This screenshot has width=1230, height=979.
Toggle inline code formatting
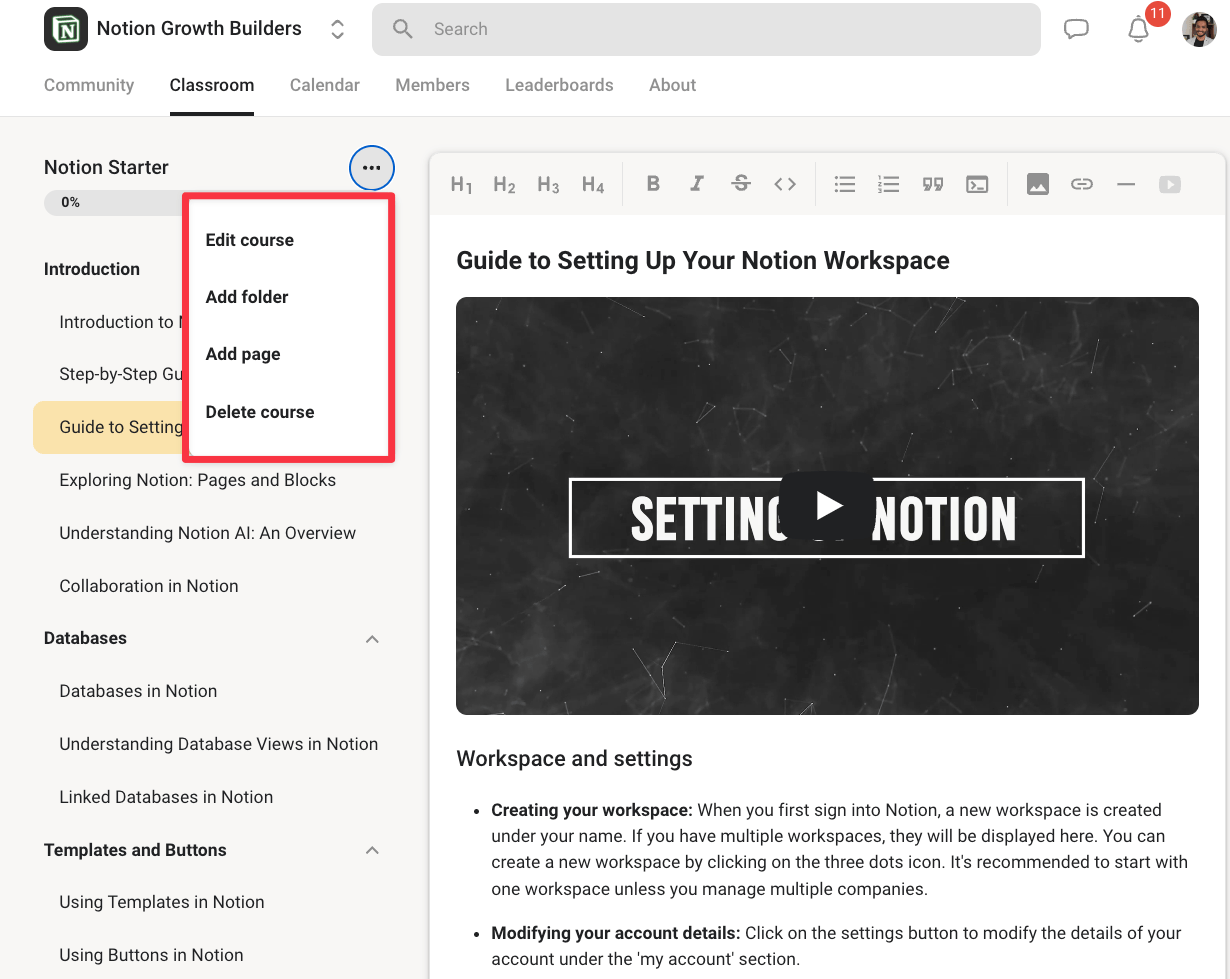[x=785, y=184]
